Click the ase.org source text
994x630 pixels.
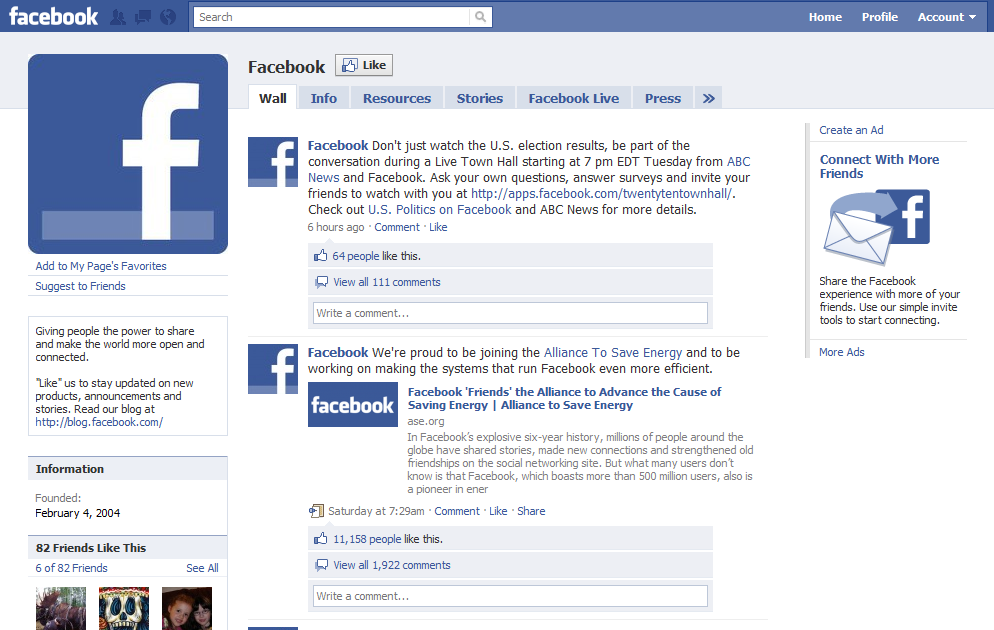426,421
